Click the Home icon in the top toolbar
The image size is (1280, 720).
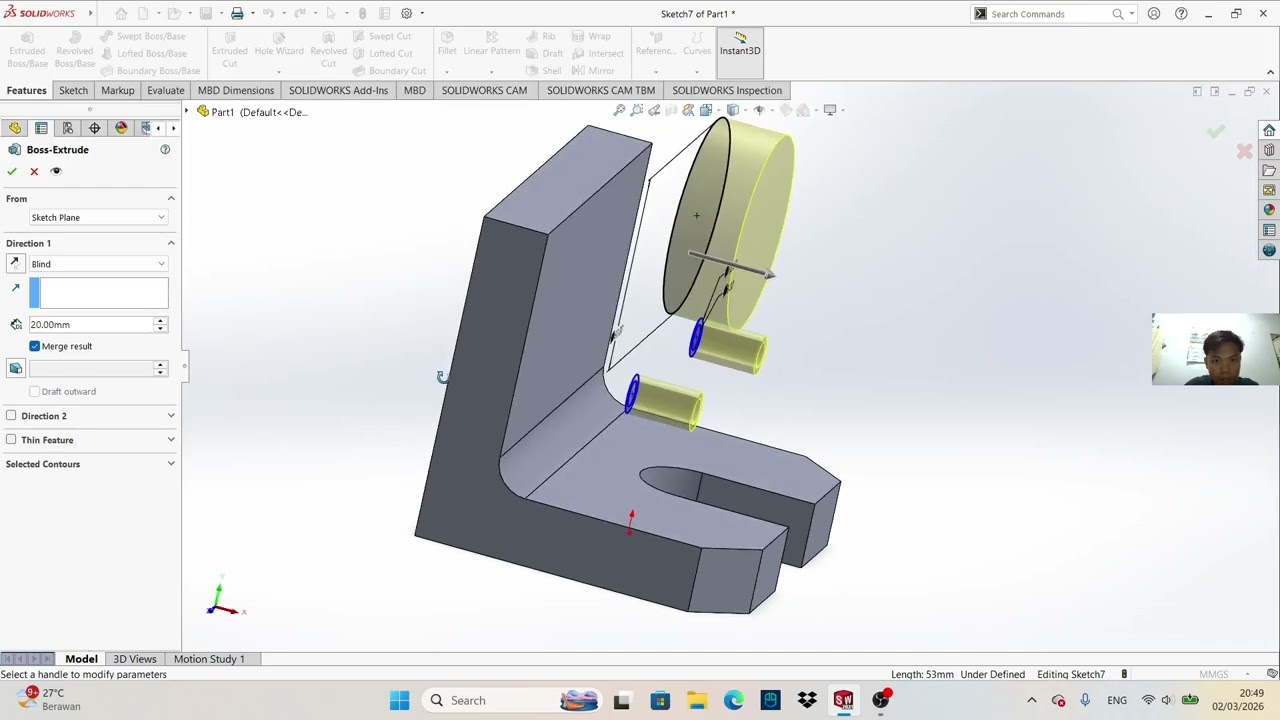point(121,14)
